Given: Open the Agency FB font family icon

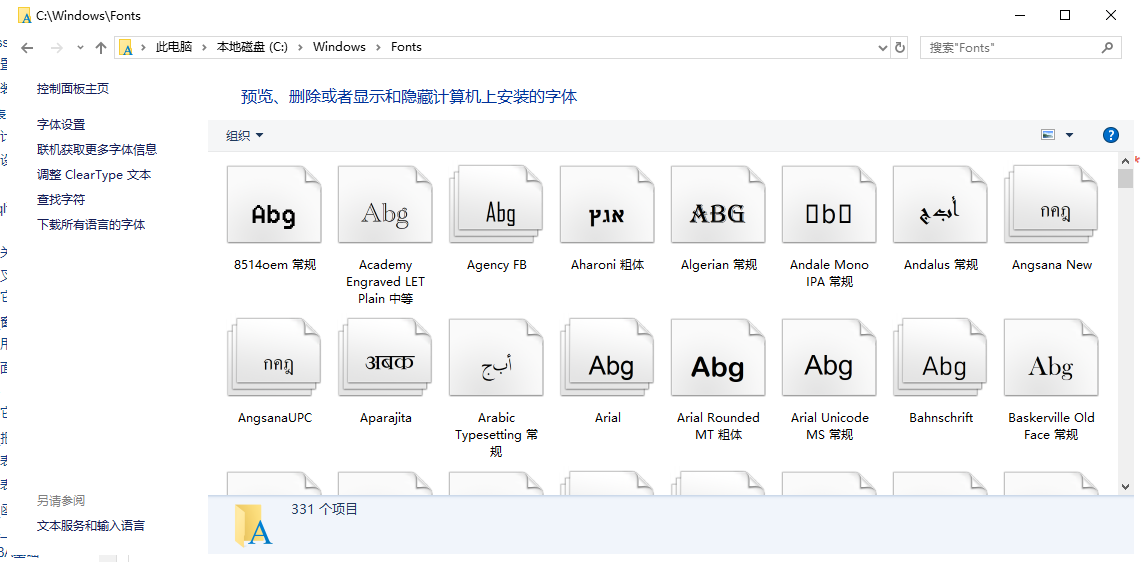Looking at the screenshot, I should point(496,205).
